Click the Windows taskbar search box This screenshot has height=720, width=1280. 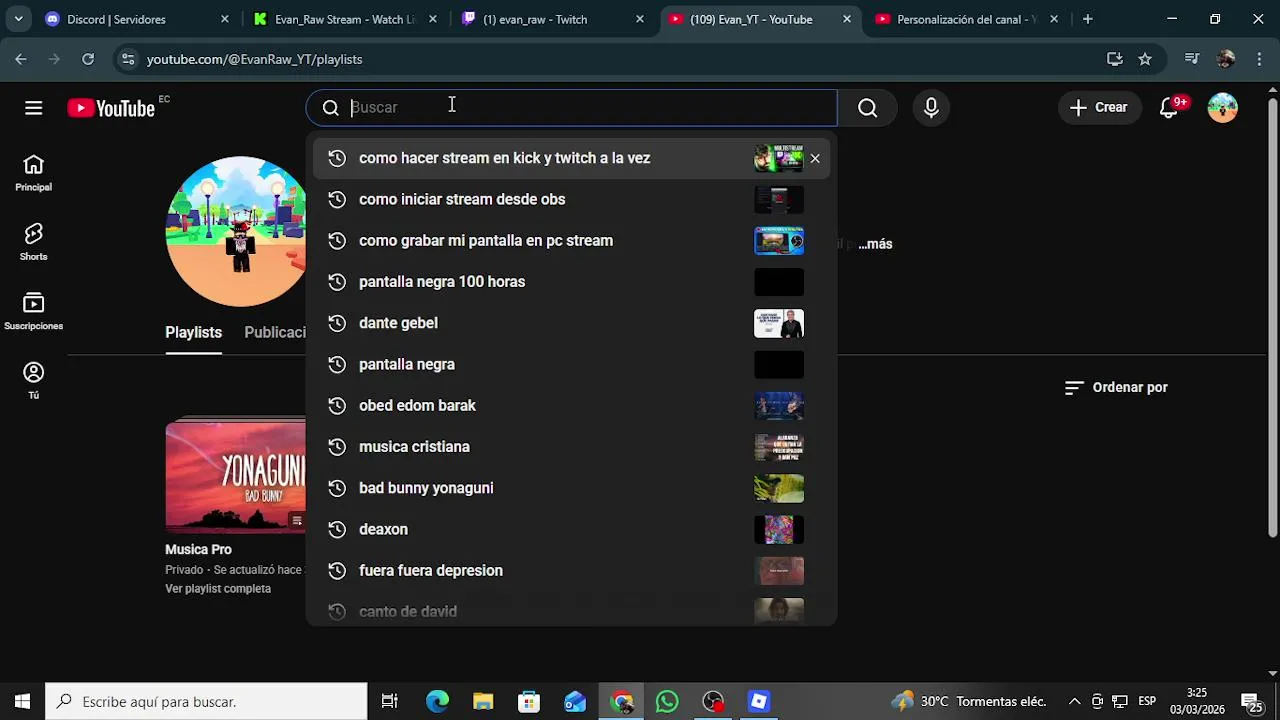(207, 702)
